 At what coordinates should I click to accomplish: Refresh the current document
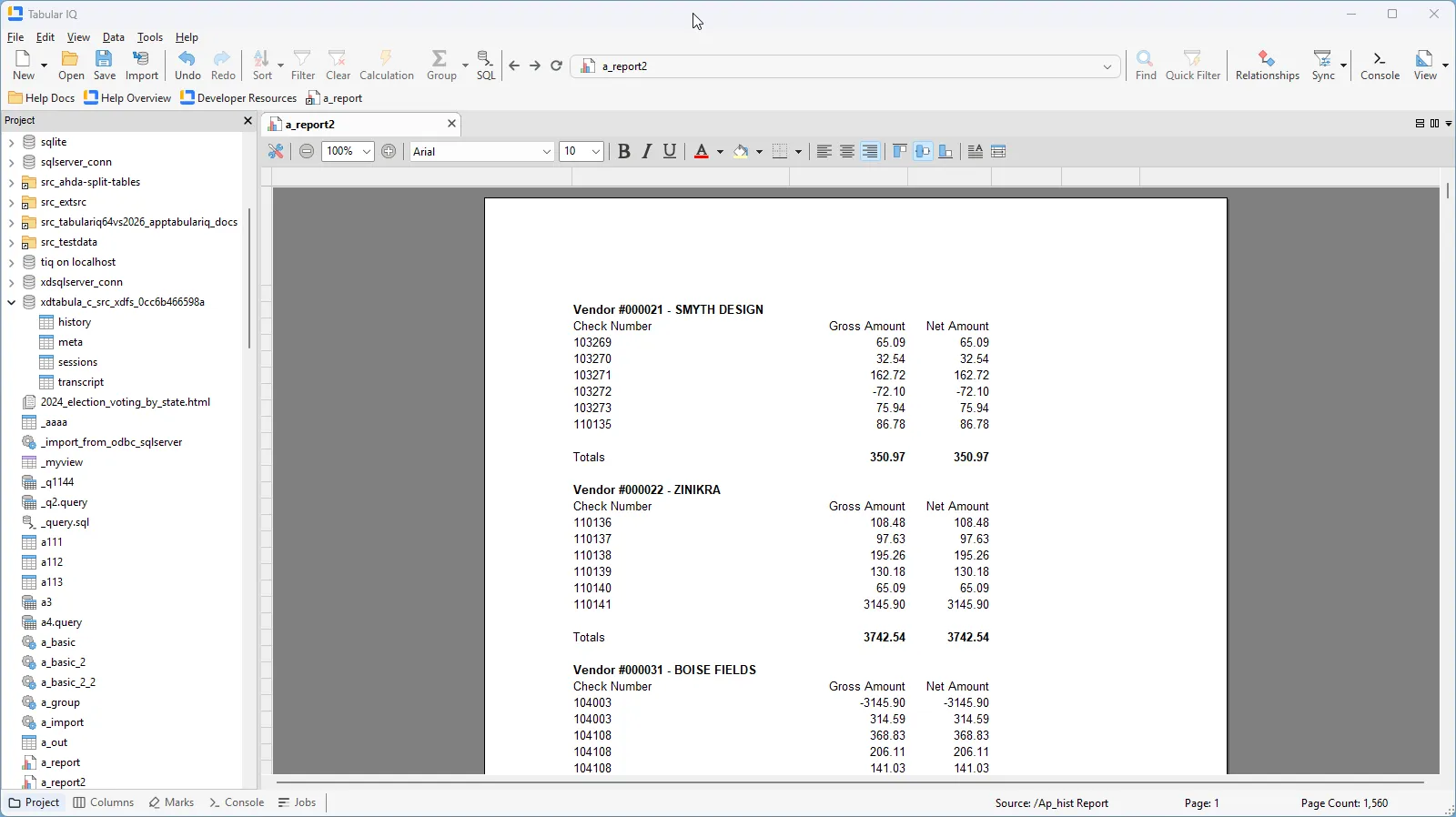557,66
